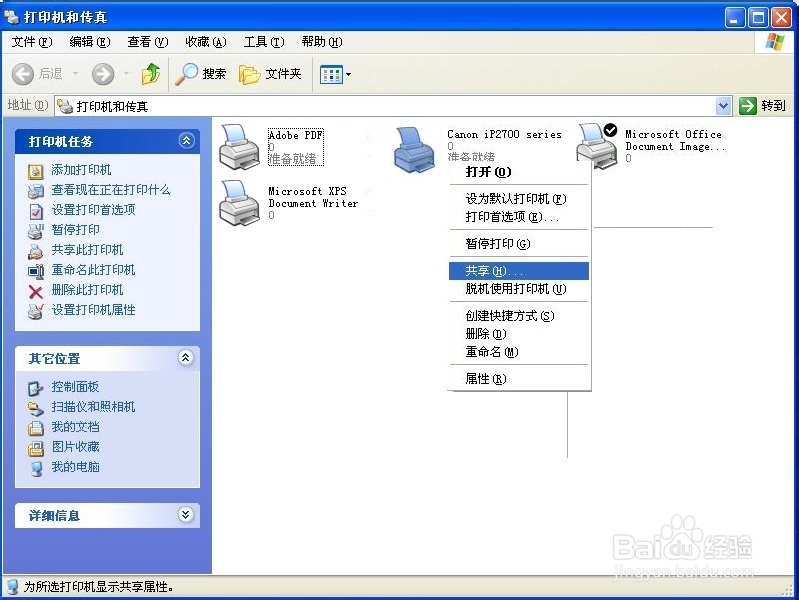Click the Back (后退) toolbar button
The height and width of the screenshot is (600, 799).
tap(37, 74)
